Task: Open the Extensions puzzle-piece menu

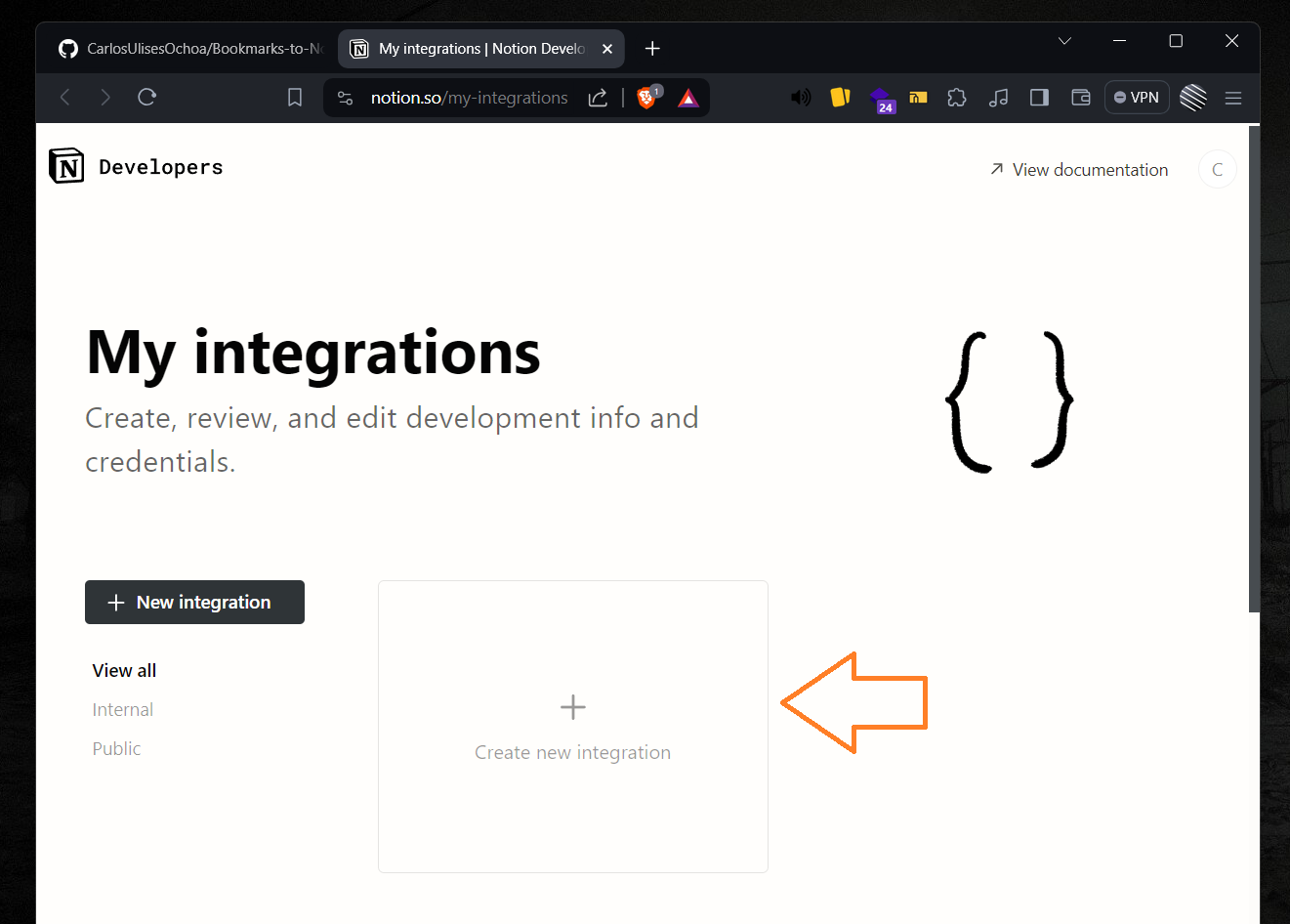Action: click(957, 98)
